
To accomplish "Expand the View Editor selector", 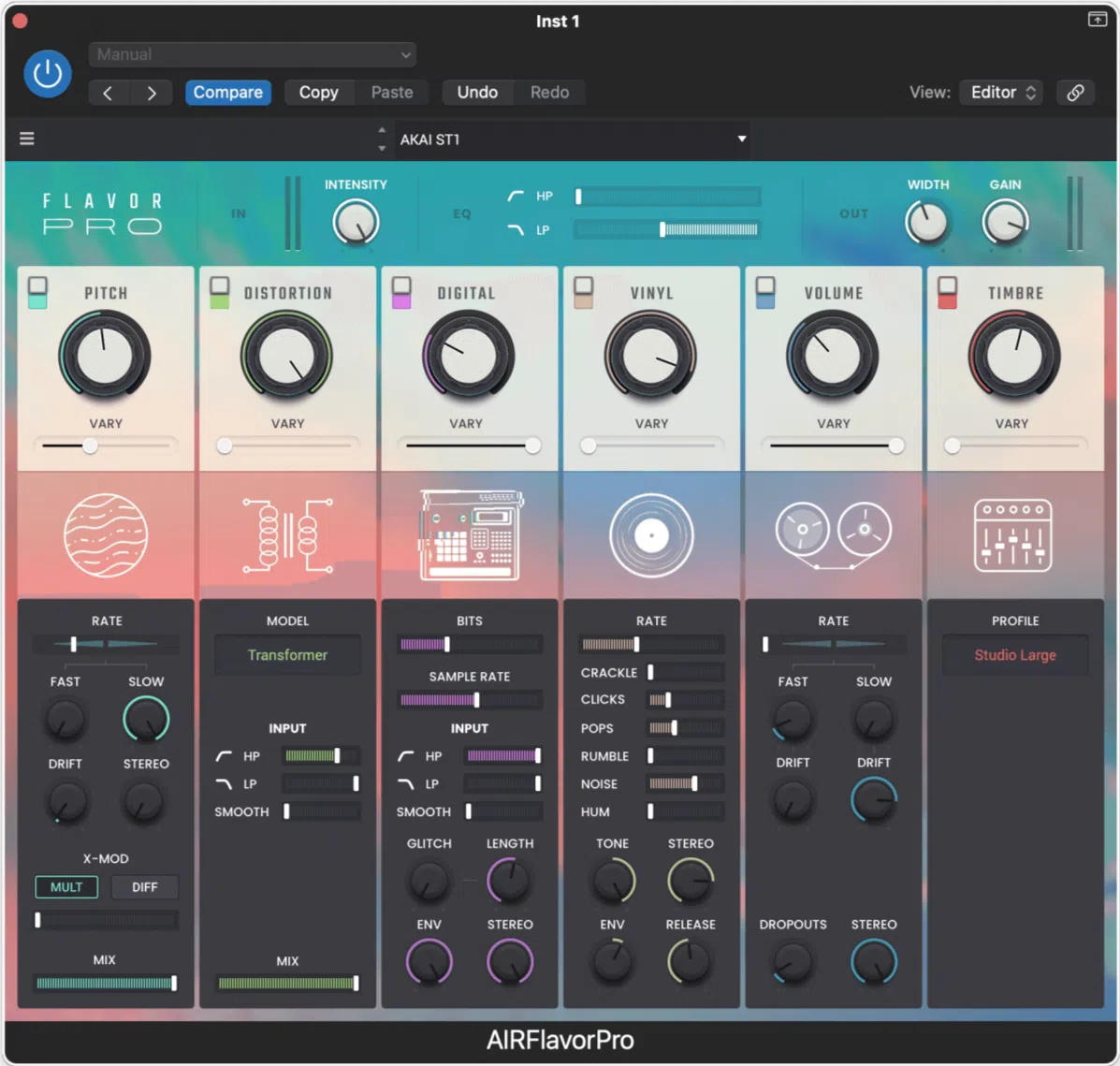I will click(1001, 93).
